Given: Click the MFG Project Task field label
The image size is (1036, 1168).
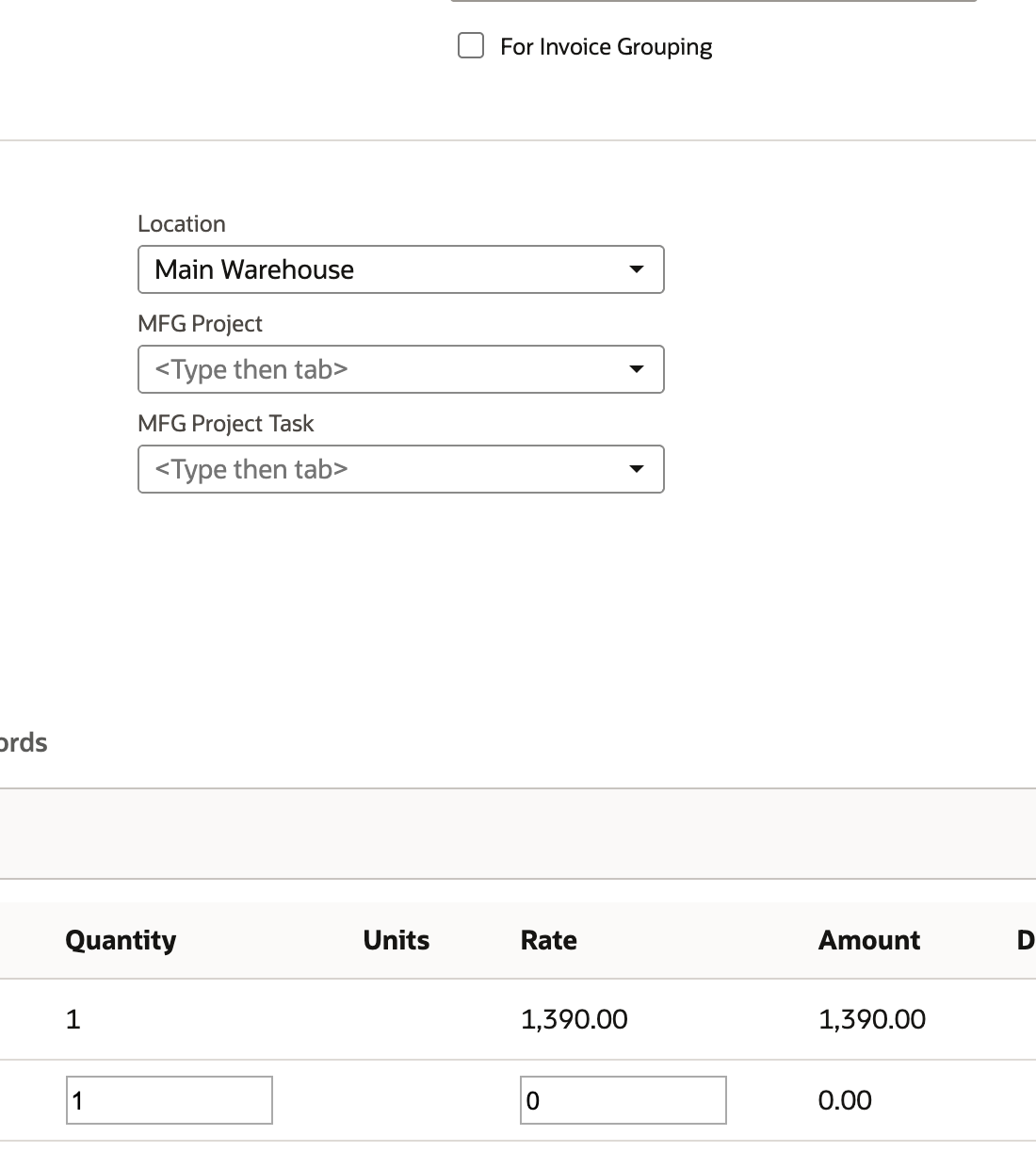Looking at the screenshot, I should tap(225, 423).
